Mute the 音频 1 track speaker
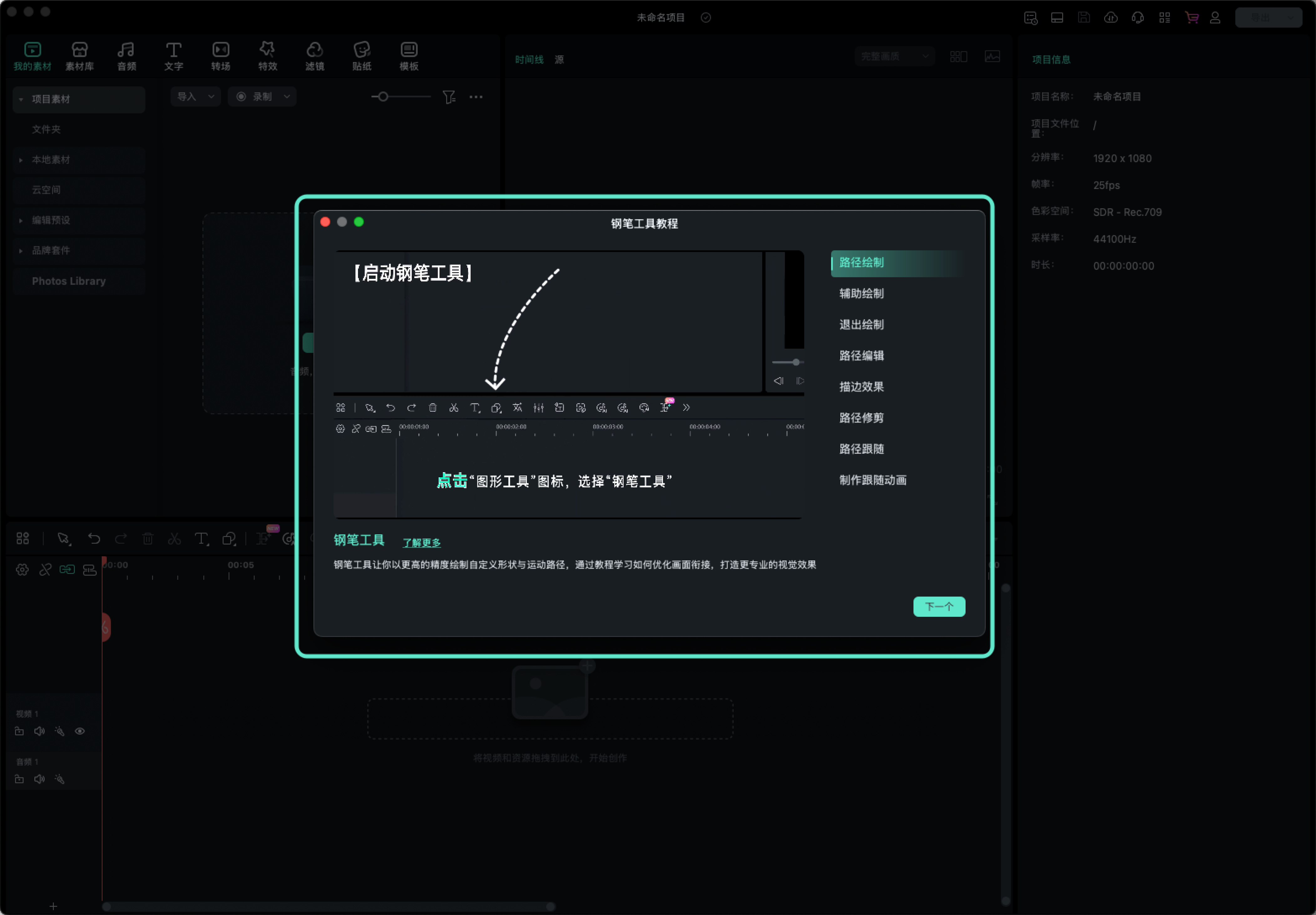The image size is (1316, 915). pyautogui.click(x=39, y=779)
